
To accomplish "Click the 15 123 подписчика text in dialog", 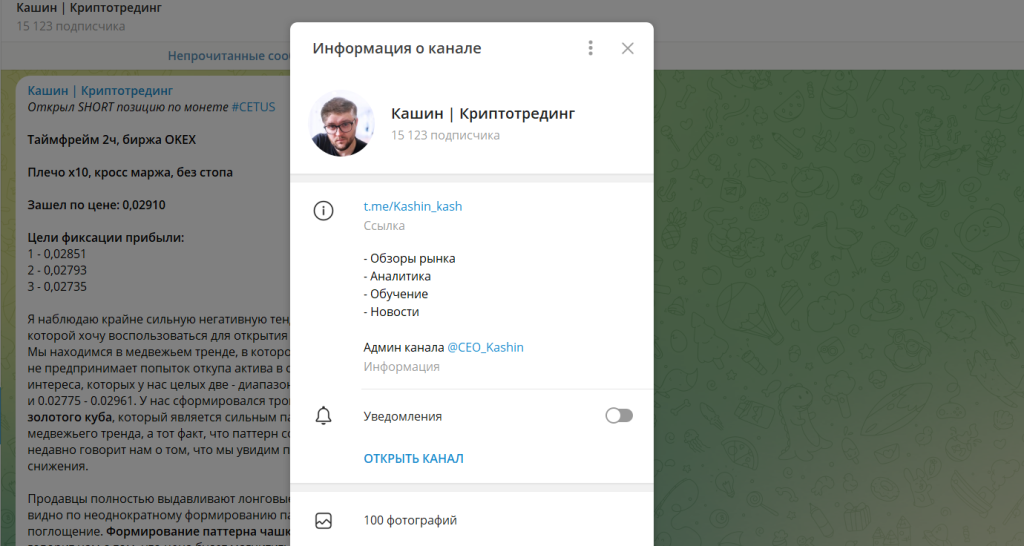I will (445, 135).
